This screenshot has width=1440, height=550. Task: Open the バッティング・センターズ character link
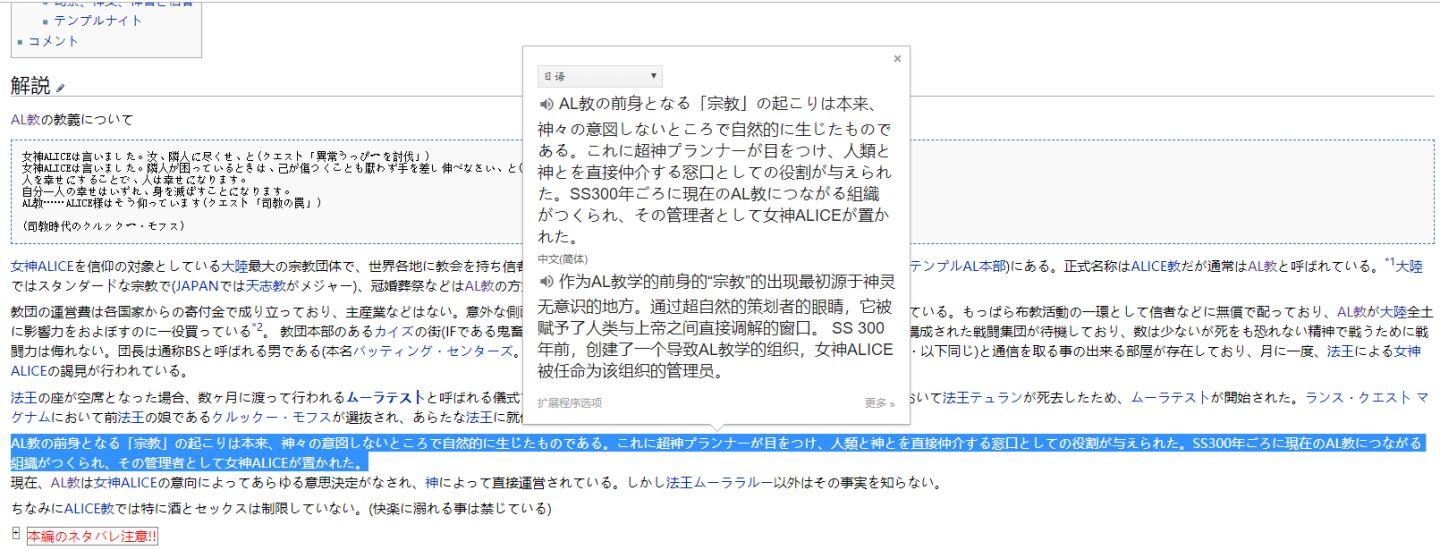[456, 351]
